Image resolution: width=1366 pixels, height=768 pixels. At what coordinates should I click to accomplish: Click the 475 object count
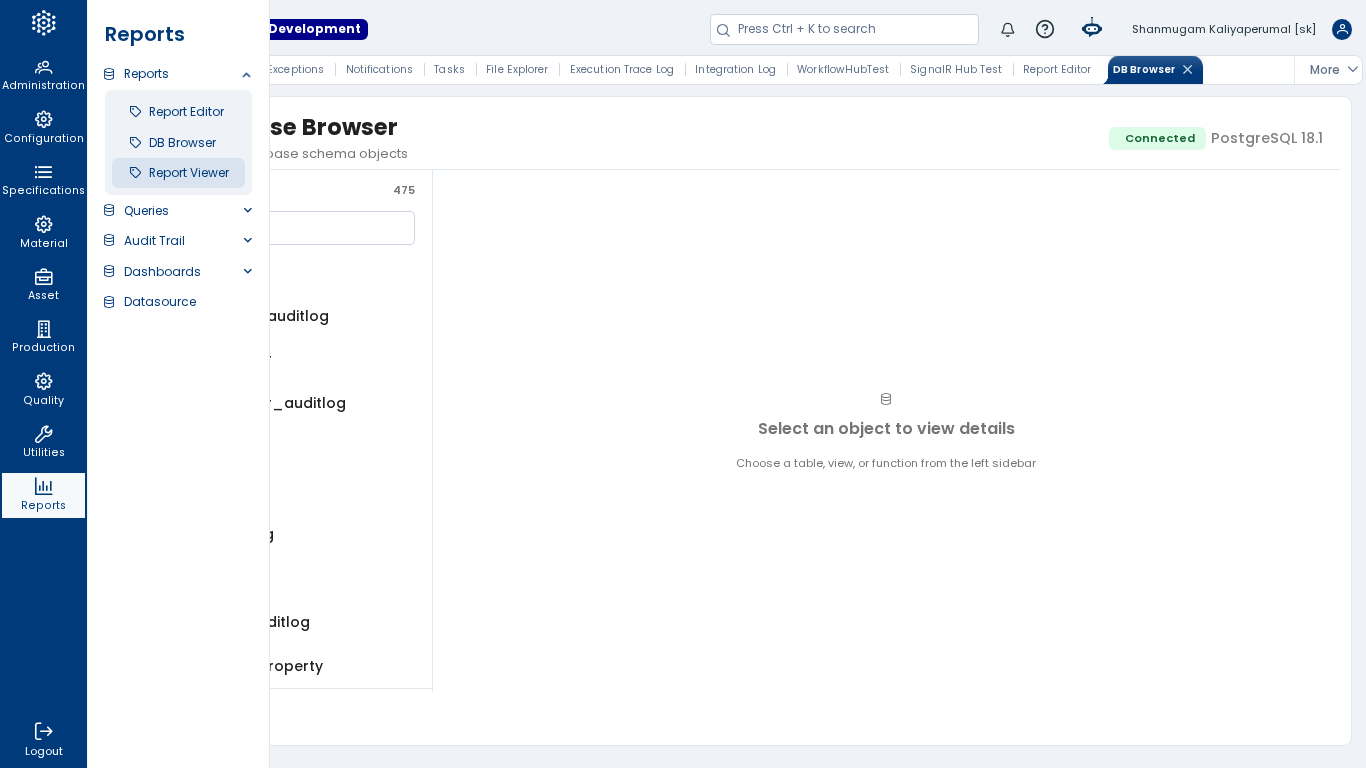(x=404, y=191)
